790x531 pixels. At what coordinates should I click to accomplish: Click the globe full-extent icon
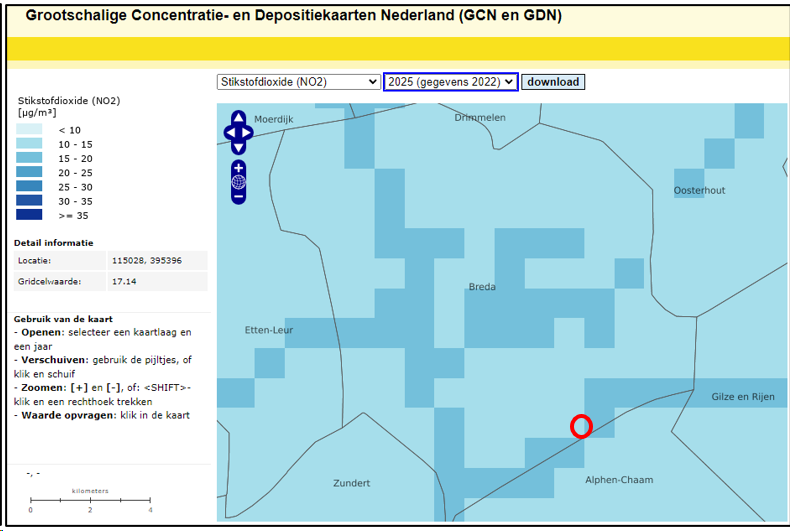pyautogui.click(x=238, y=182)
